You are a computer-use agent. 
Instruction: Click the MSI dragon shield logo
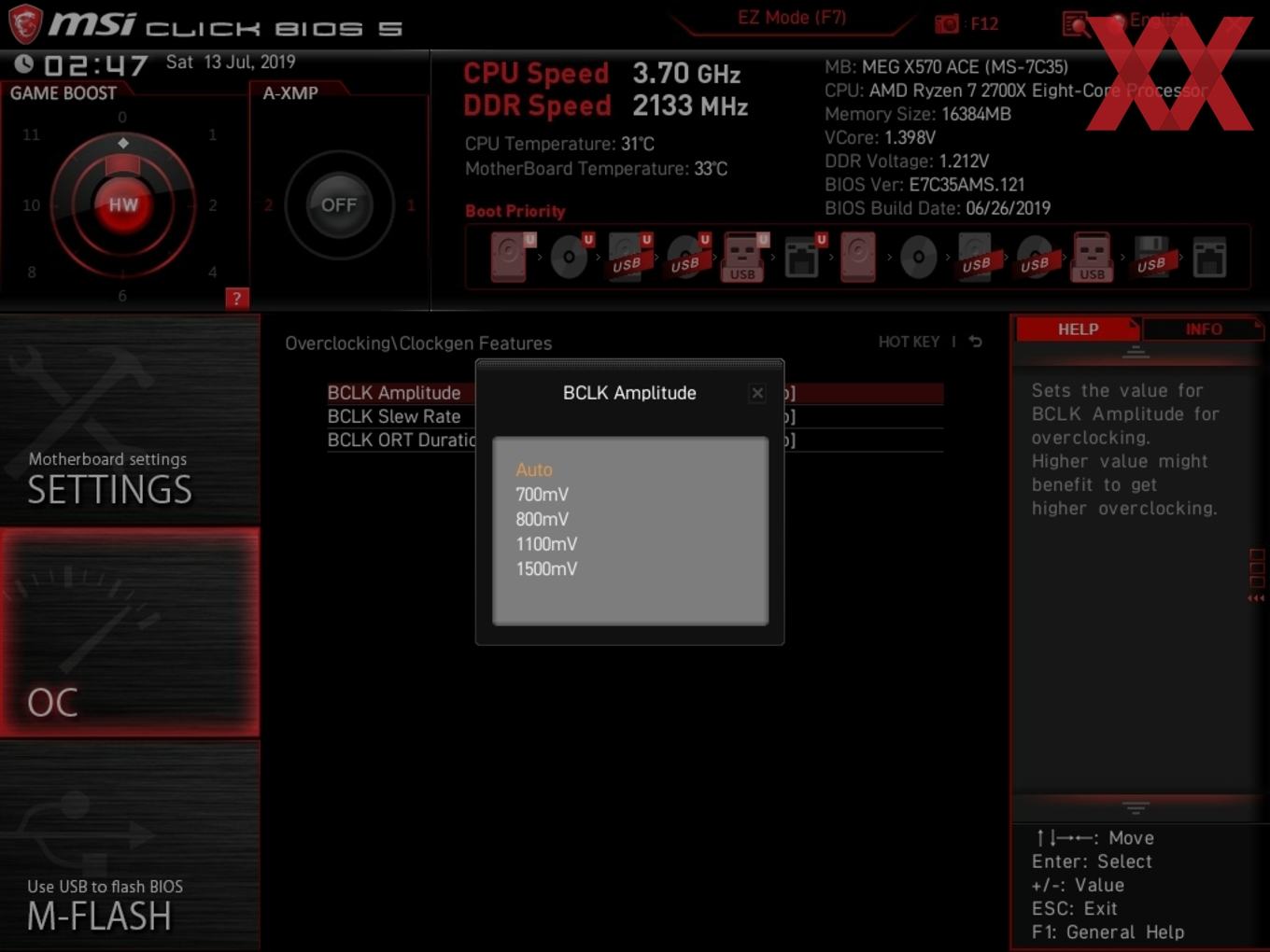click(25, 23)
